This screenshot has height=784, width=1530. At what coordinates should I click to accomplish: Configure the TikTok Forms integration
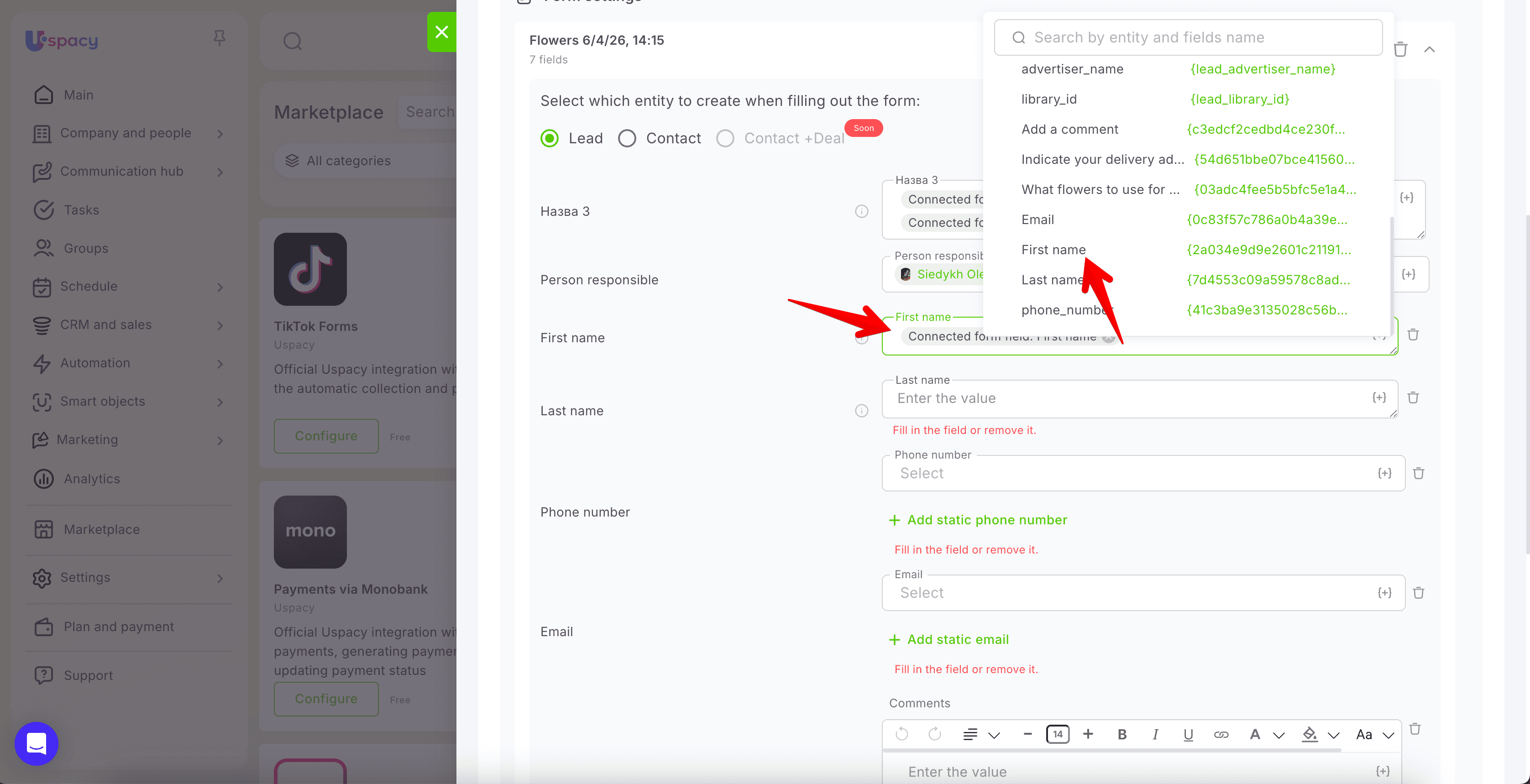(326, 436)
